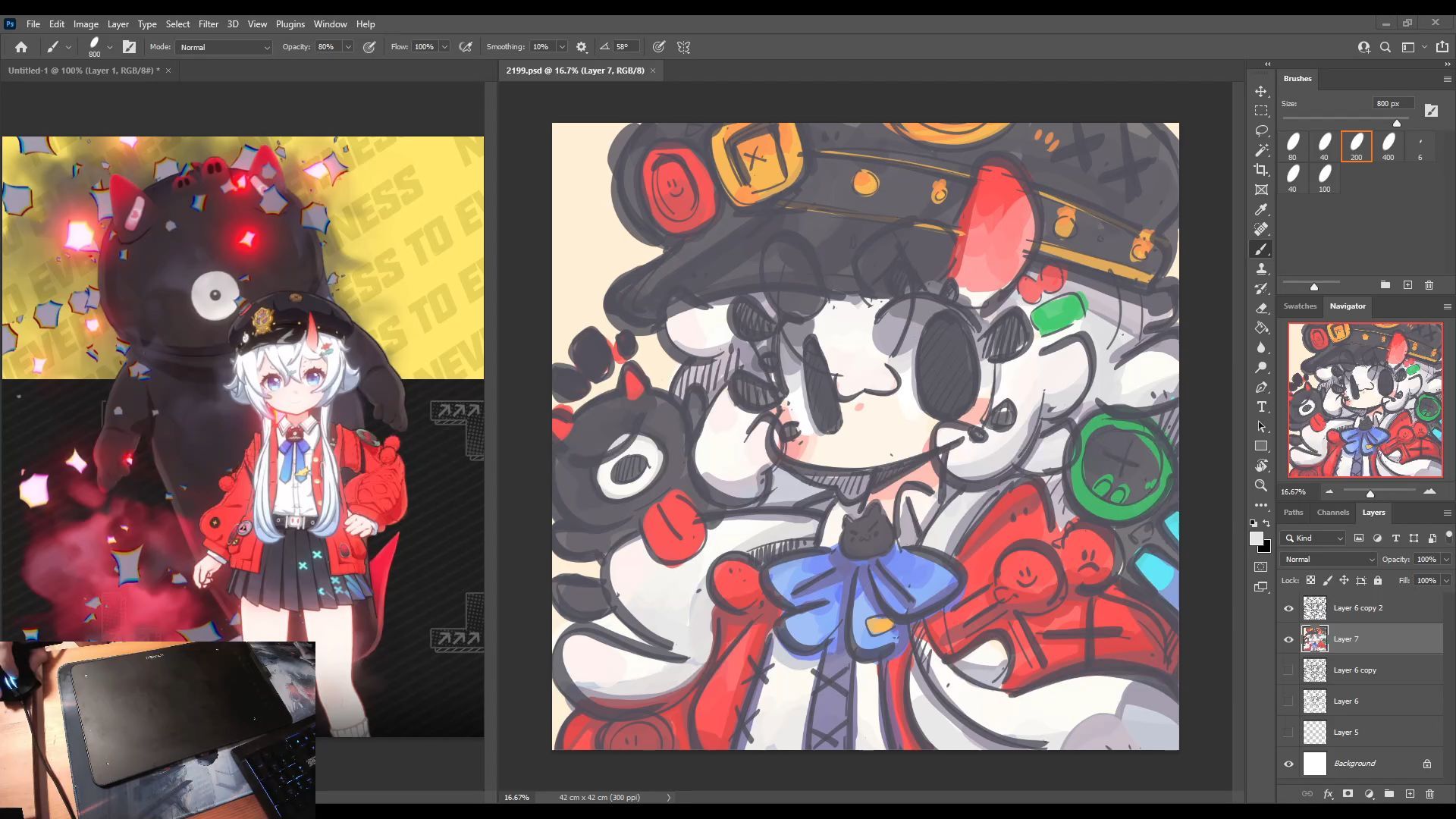Open the layer blend mode Normal dropdown

[1328, 560]
